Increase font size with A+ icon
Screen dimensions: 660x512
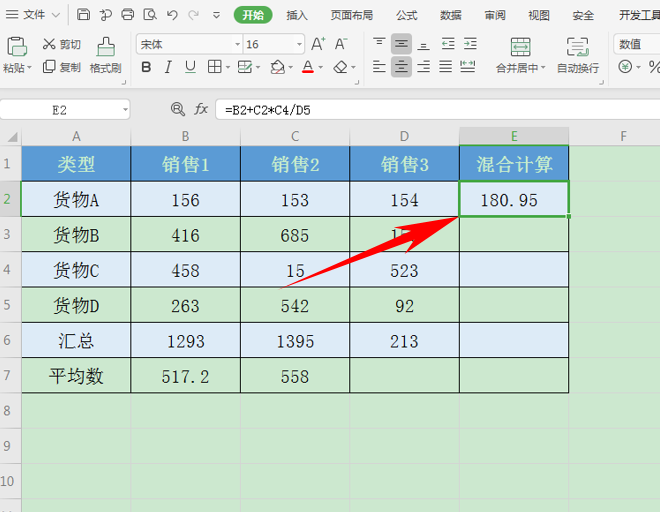coord(318,44)
